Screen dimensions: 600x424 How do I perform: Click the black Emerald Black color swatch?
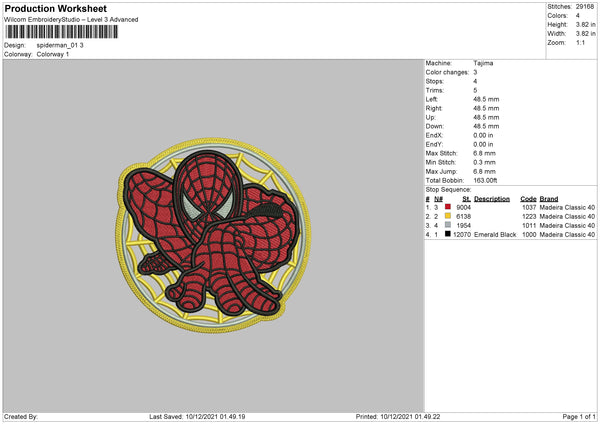447,233
